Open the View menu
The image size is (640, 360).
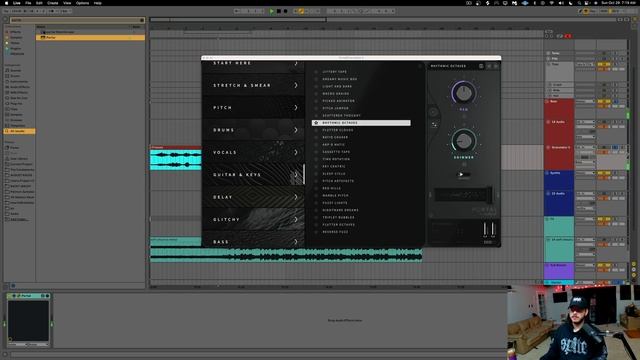(x=67, y=3)
